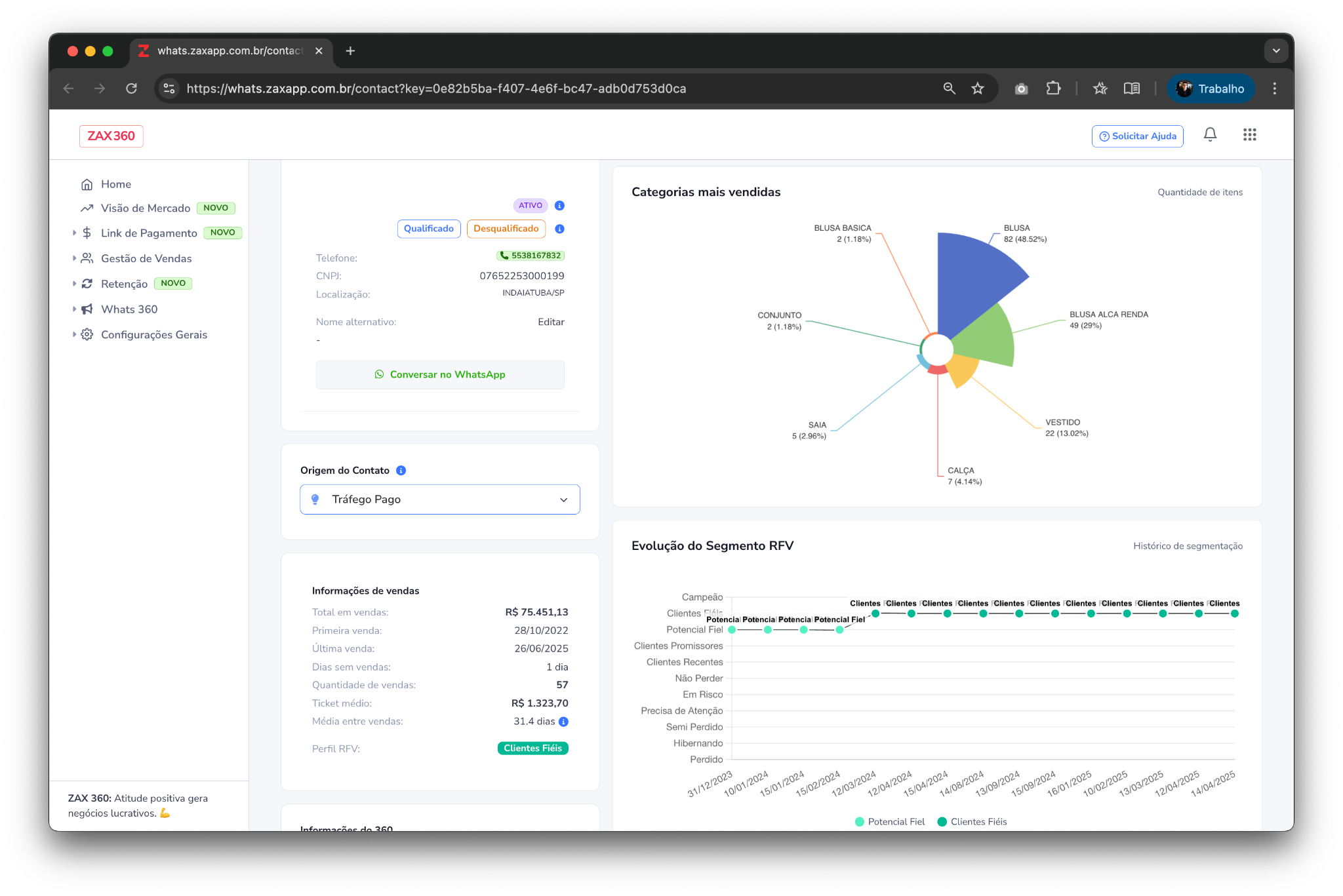Viewport: 1343px width, 896px height.
Task: Click Solicitar Ajuda button
Action: tap(1137, 136)
